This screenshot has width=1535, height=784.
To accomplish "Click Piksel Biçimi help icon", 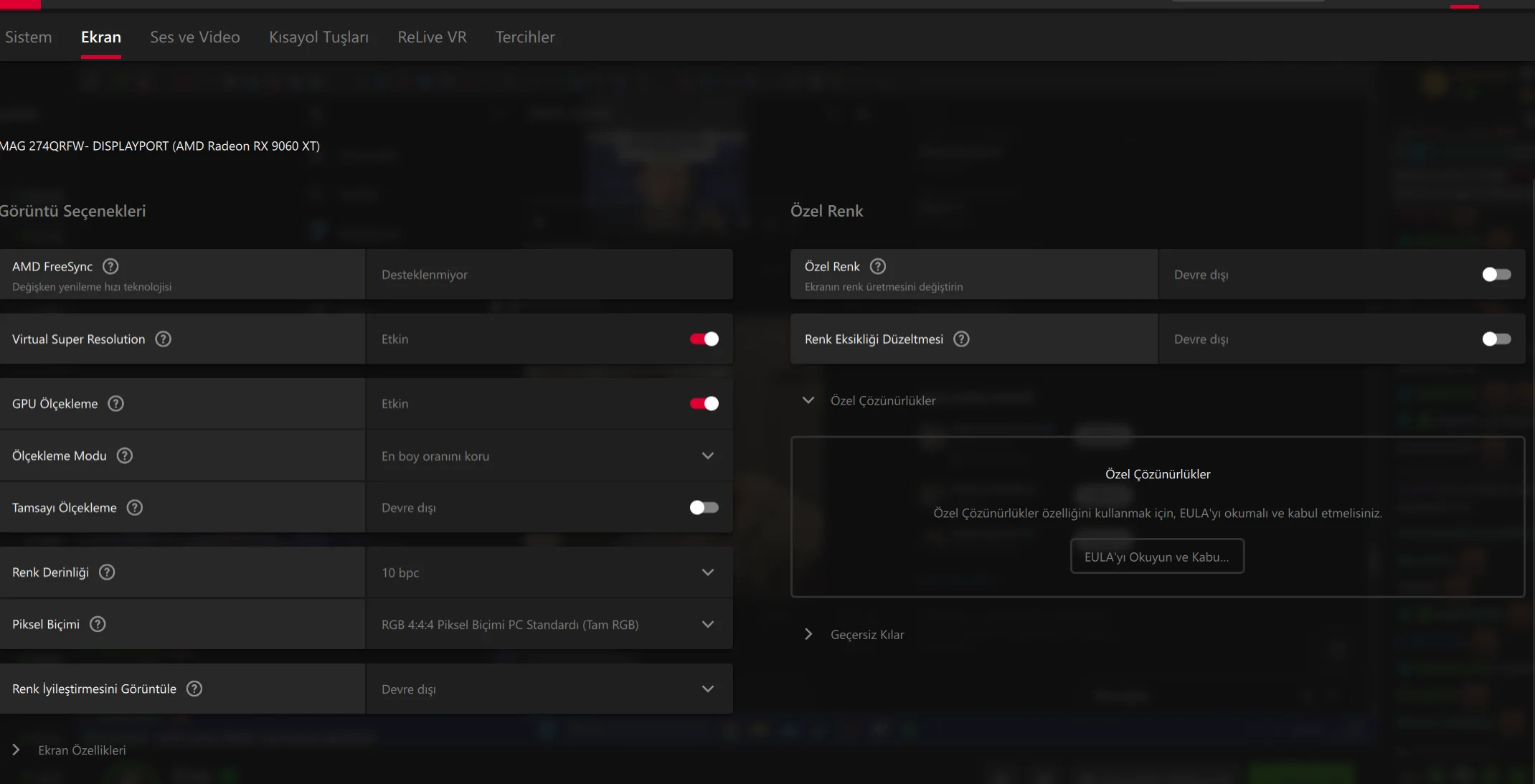I will pyautogui.click(x=98, y=624).
